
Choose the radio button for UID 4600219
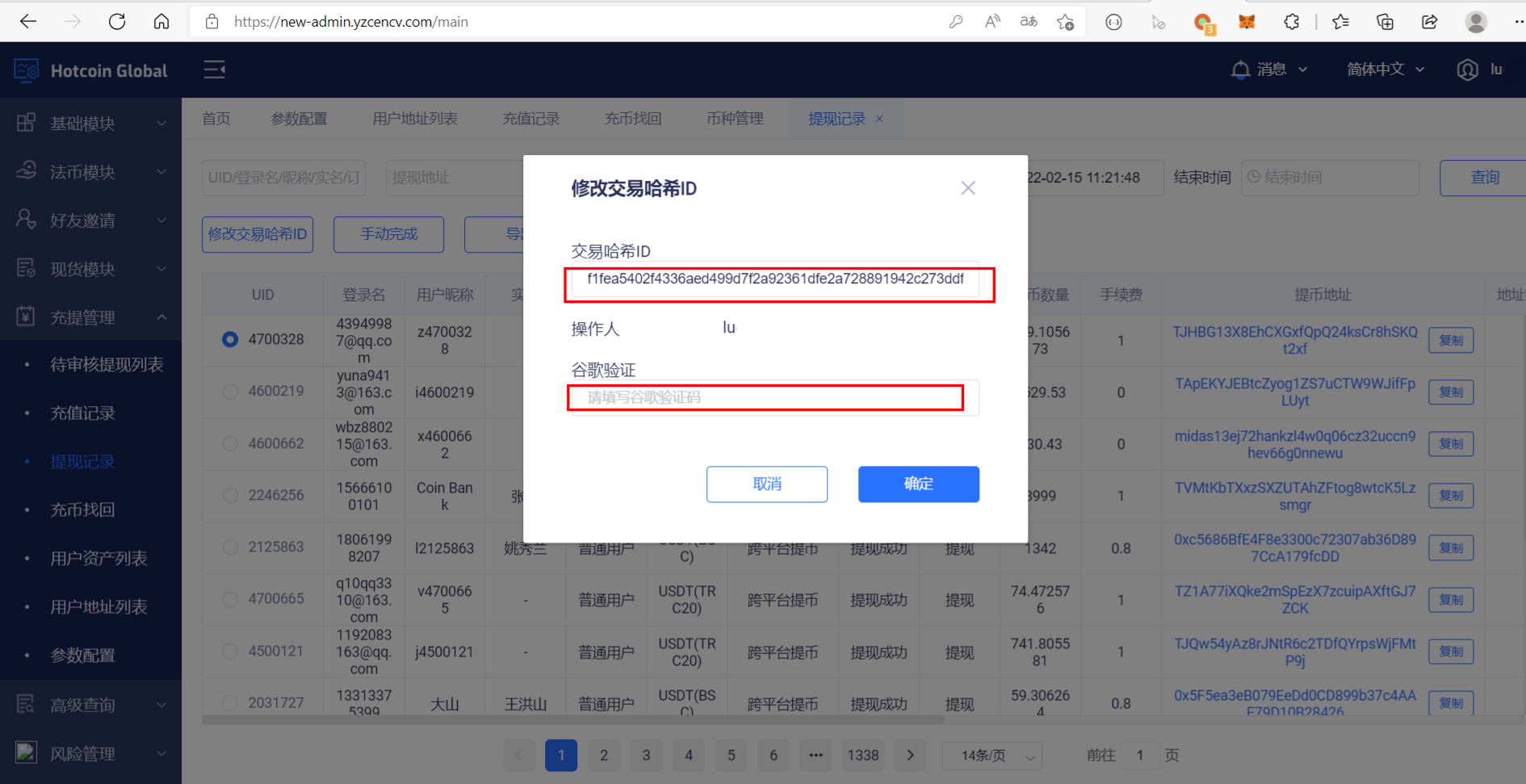[229, 392]
